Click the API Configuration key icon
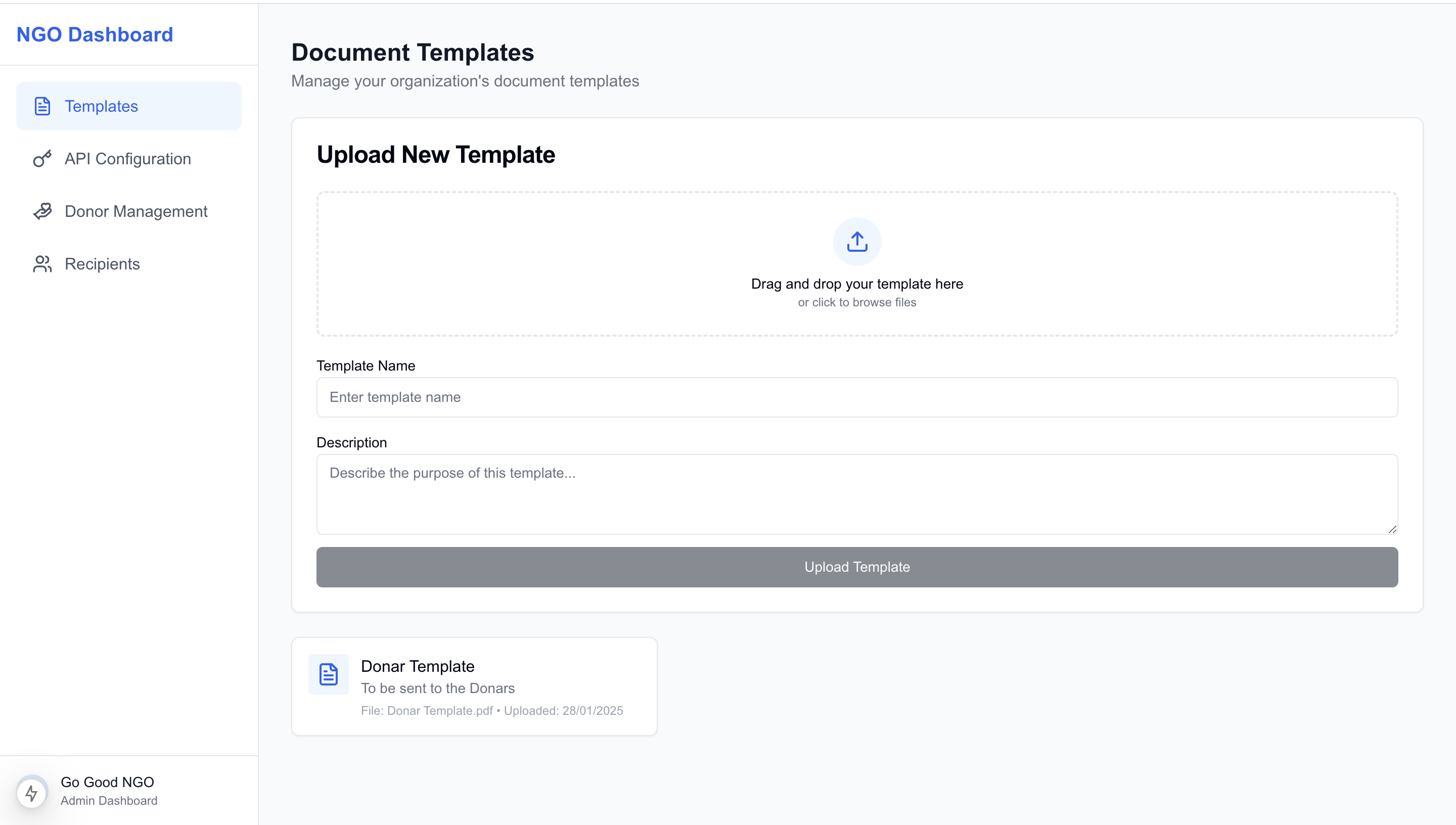 [x=42, y=159]
